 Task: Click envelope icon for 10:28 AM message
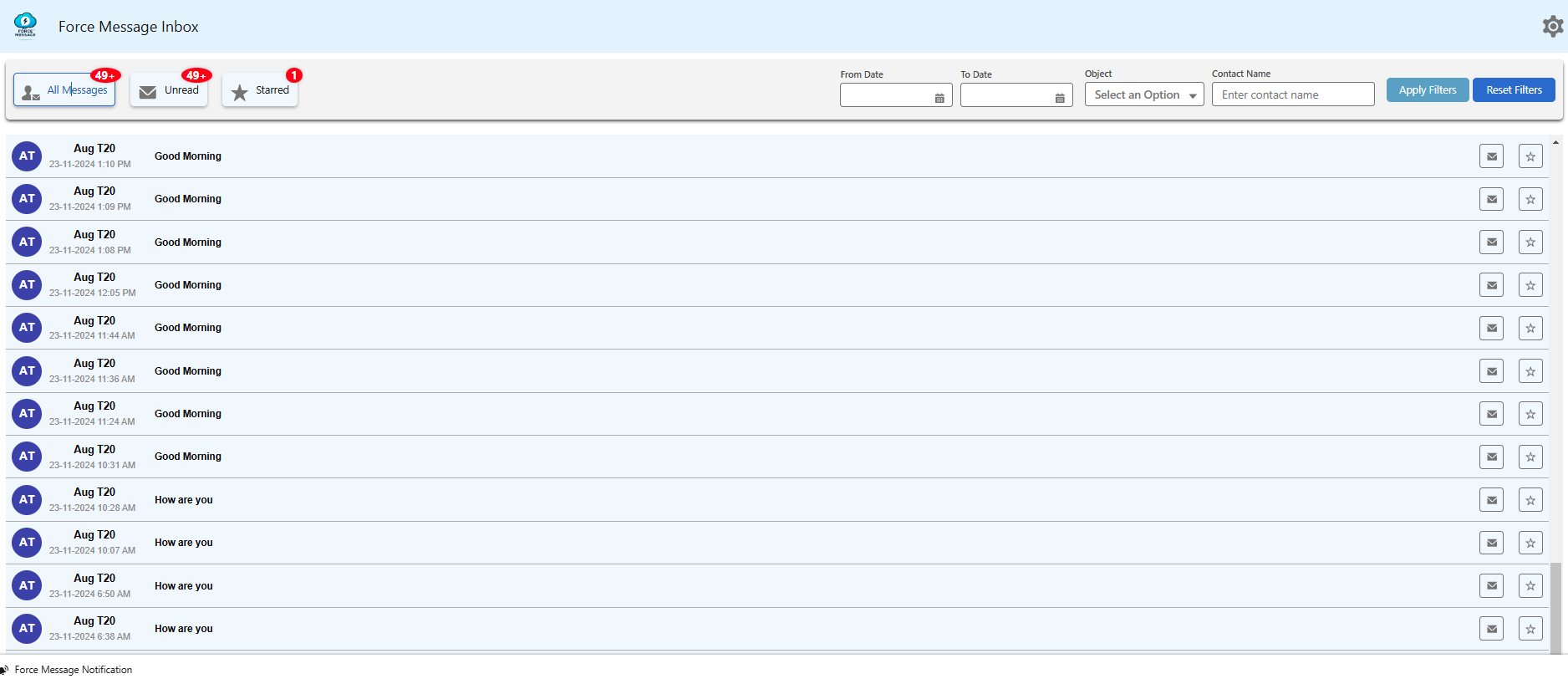point(1491,500)
